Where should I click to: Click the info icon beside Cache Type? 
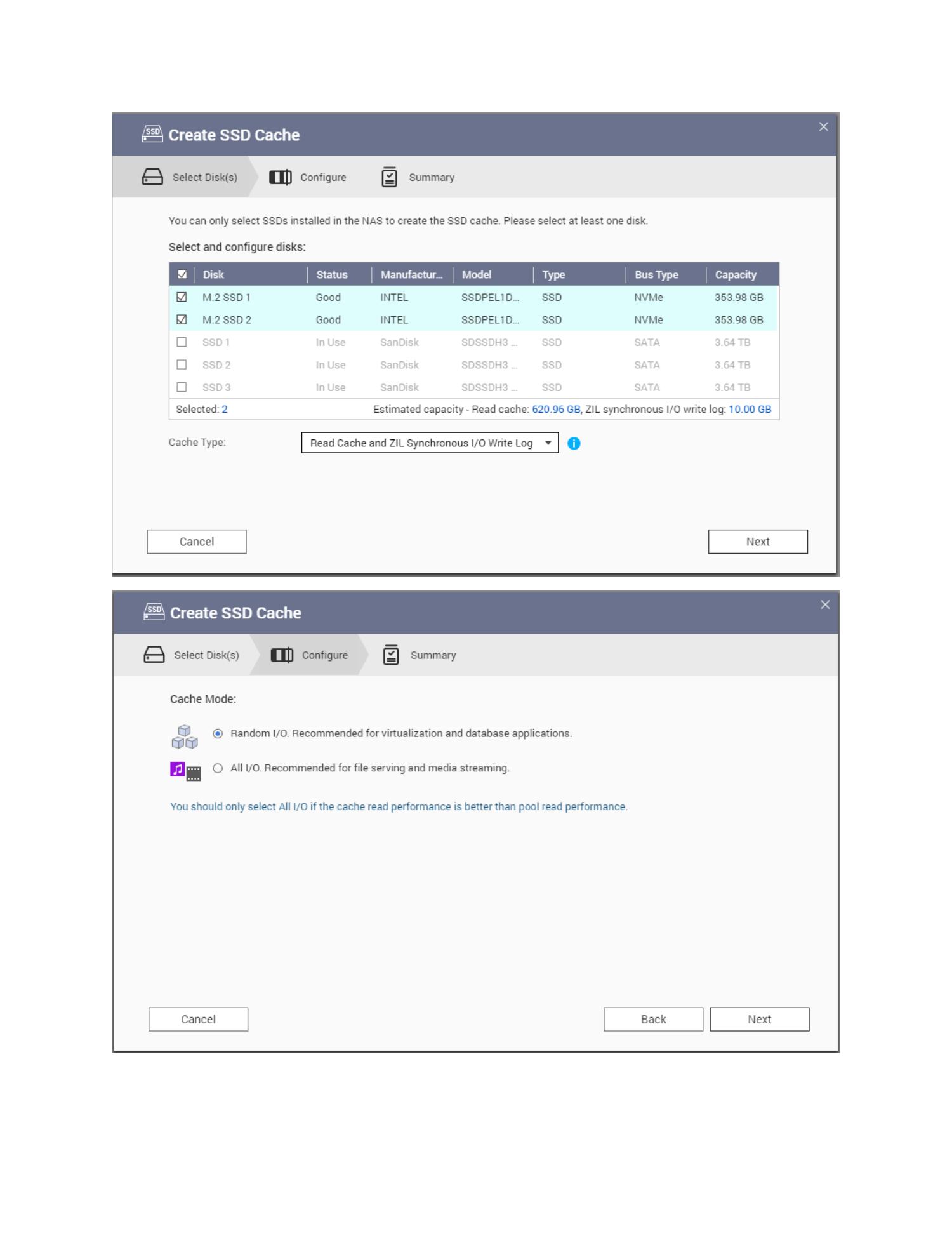(x=574, y=443)
